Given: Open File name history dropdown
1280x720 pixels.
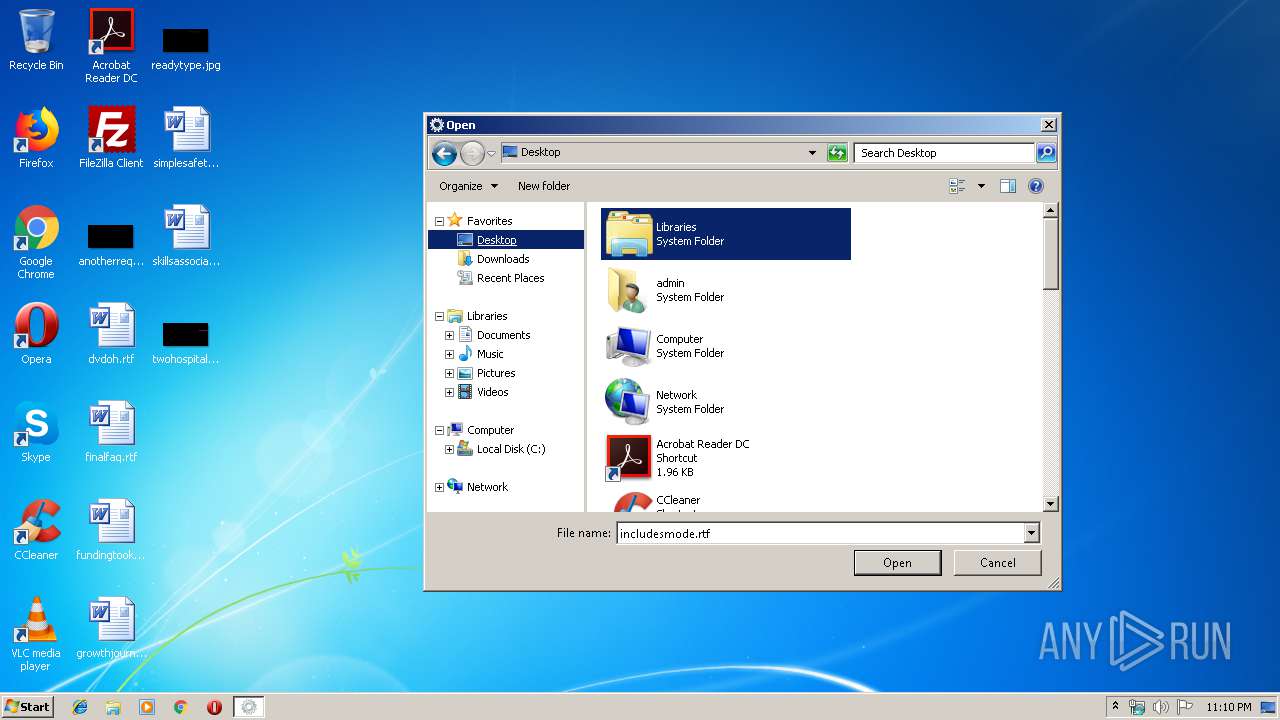Looking at the screenshot, I should click(x=1031, y=533).
